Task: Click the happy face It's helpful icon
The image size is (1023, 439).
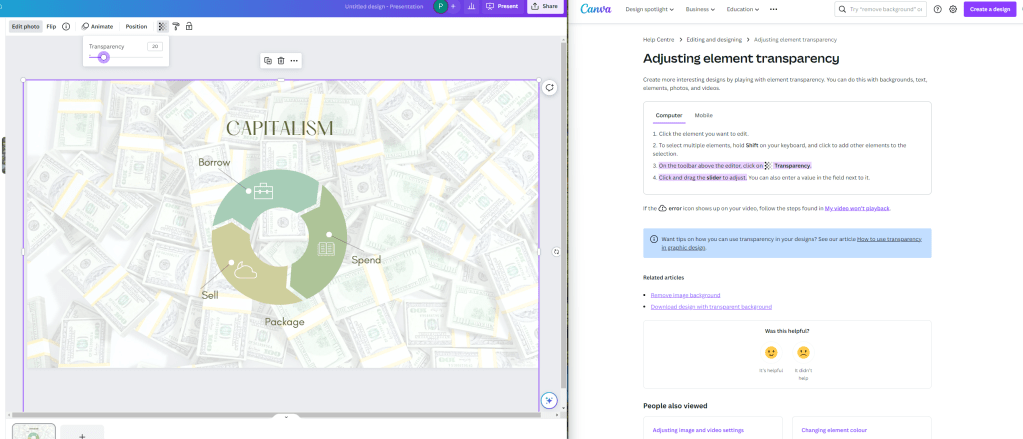Action: coord(771,352)
